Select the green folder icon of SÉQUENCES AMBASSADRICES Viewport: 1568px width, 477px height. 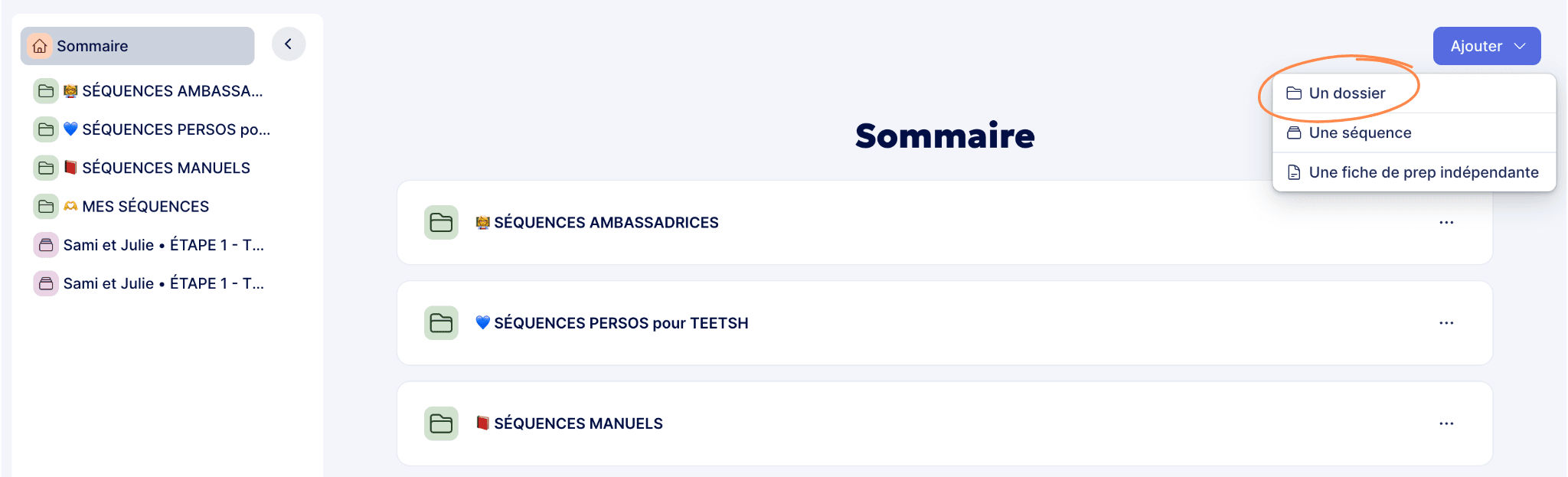tap(440, 223)
